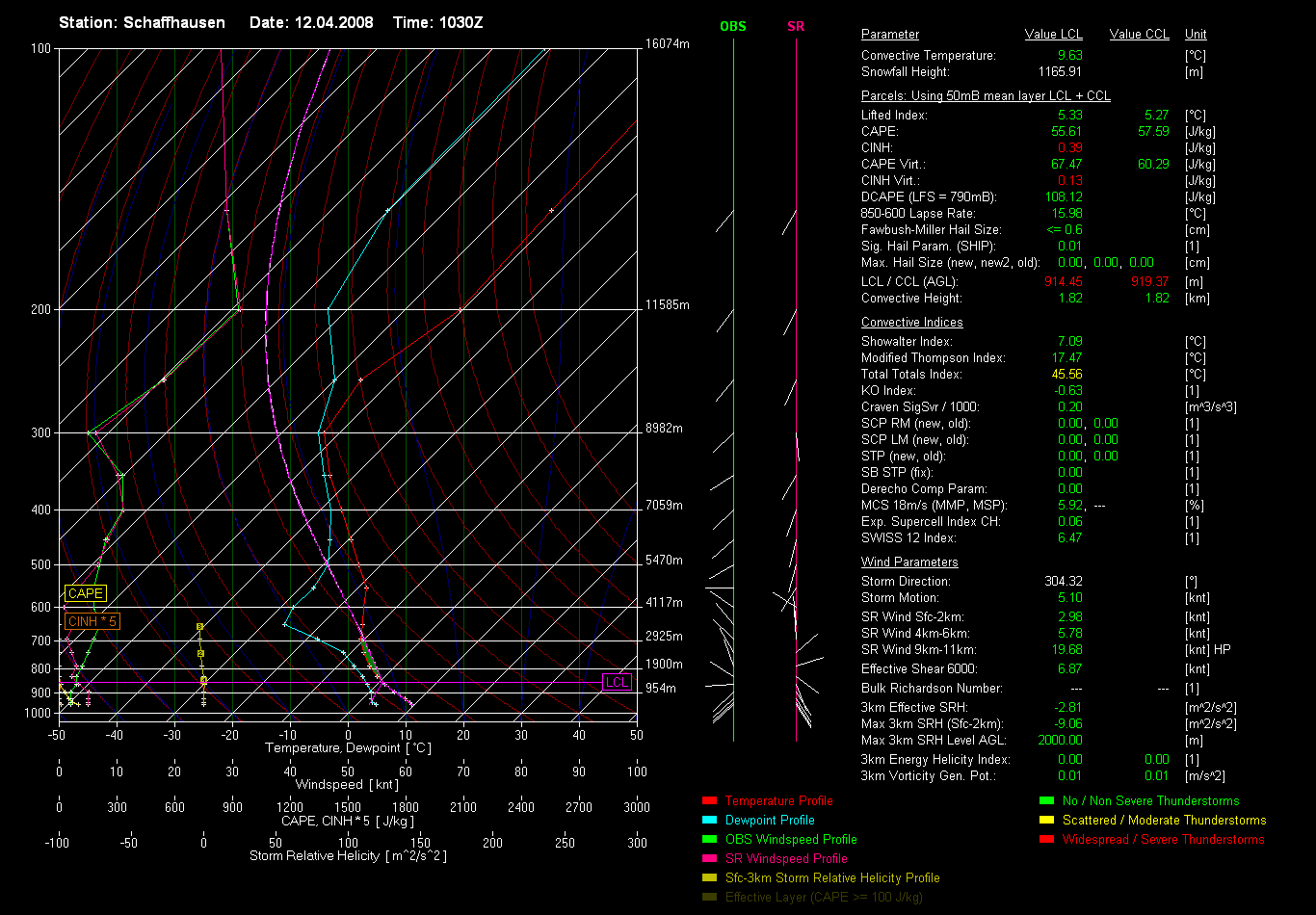Click the red Widespread / Severe Thunderstorms swatch
Viewport: 1316px width, 915px height.
click(1046, 840)
